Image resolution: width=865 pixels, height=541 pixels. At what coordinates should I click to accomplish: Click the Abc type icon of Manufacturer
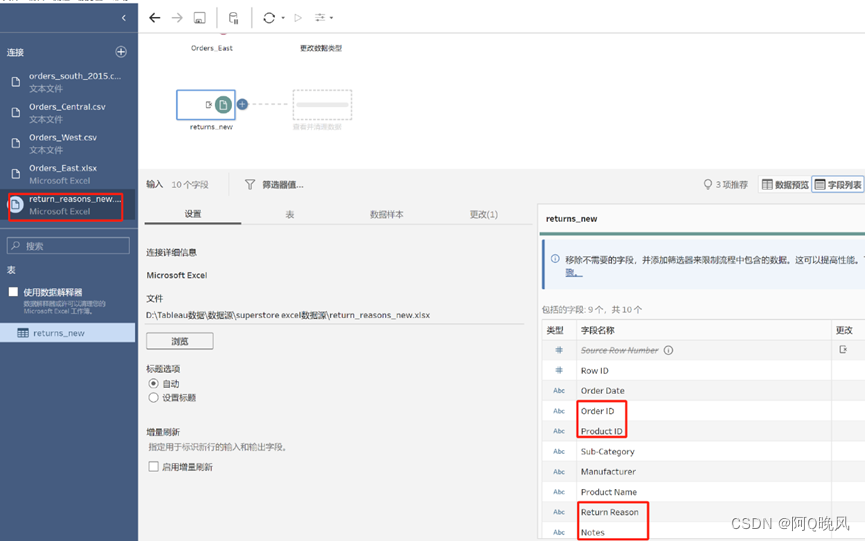tap(559, 472)
